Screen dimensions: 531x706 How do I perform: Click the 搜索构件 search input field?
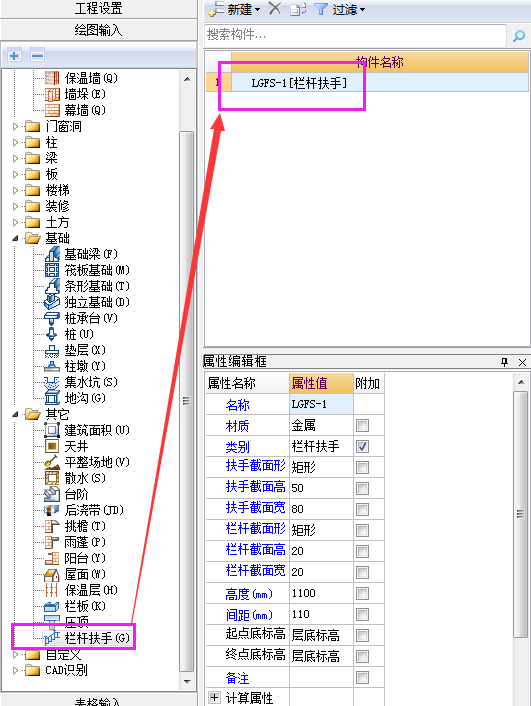point(355,35)
